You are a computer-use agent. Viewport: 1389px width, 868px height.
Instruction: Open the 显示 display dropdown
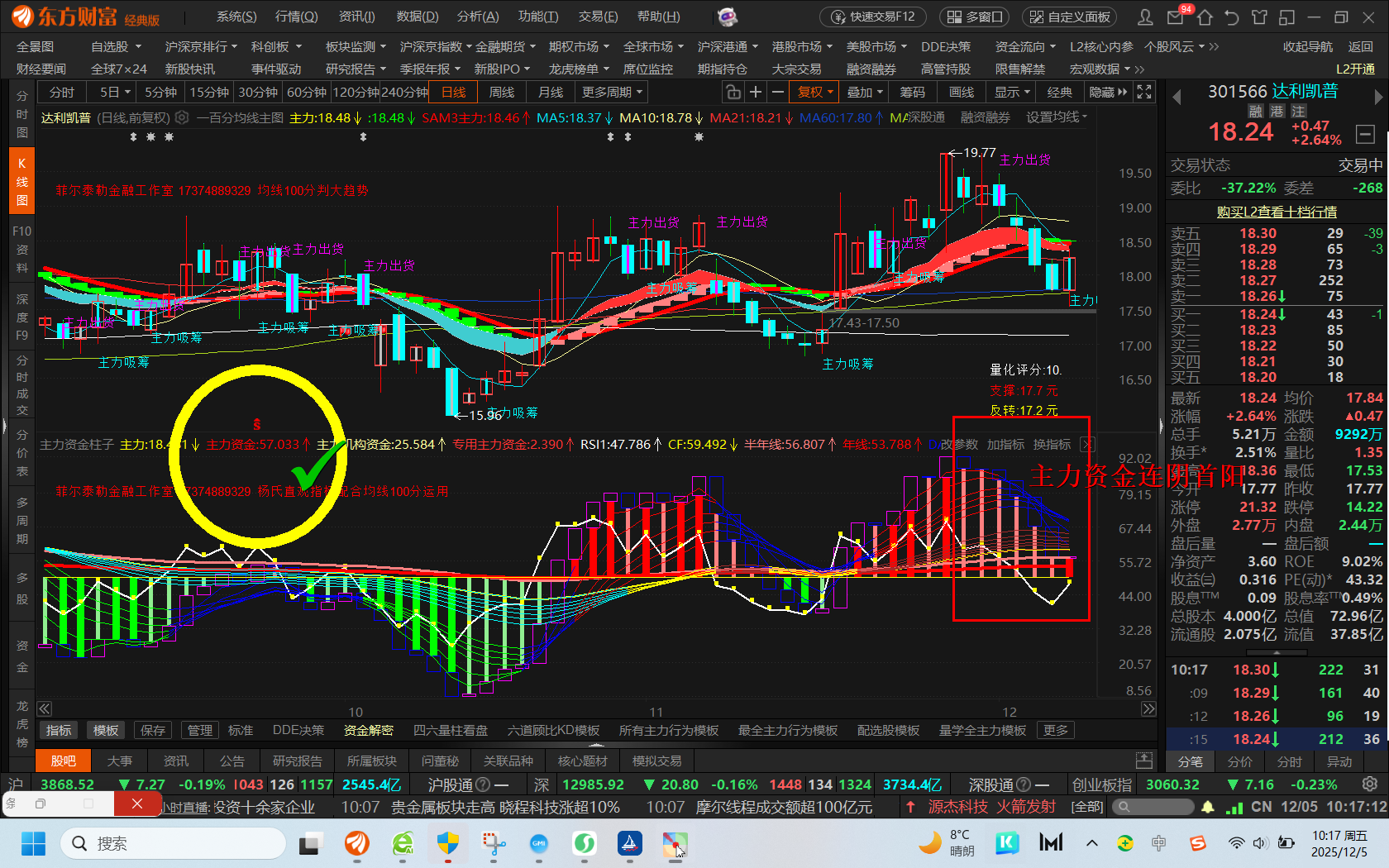1012,92
